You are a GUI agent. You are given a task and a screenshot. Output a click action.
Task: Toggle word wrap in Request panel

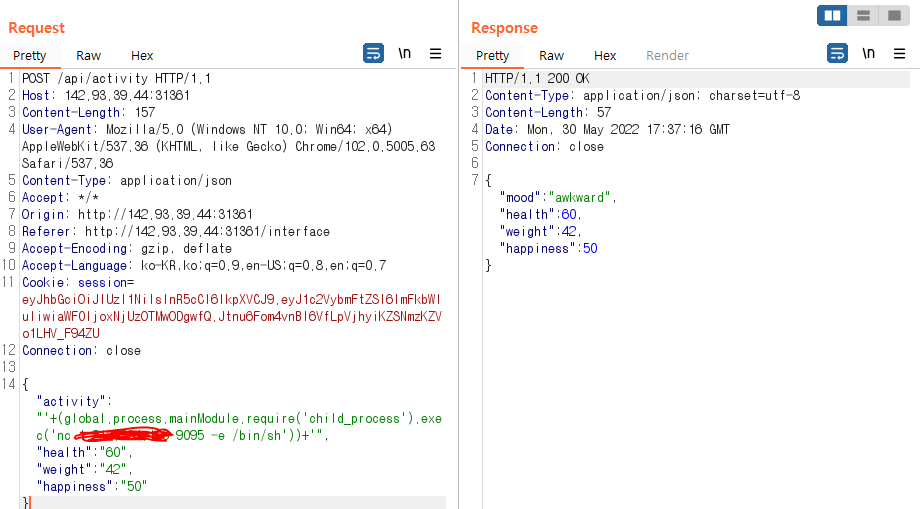click(373, 53)
